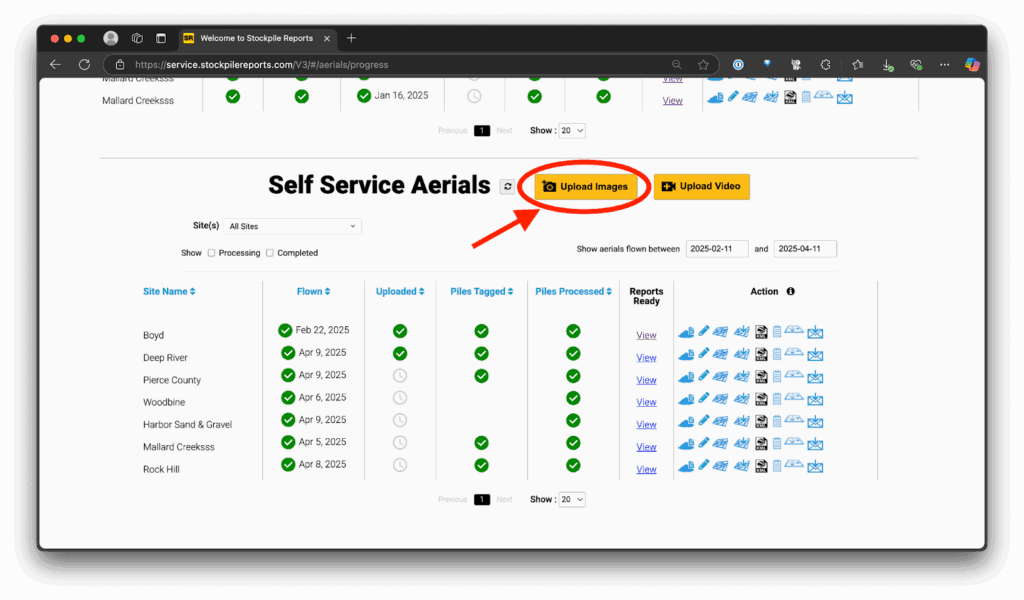
Task: Tick the Completed checkbox filter
Action: click(270, 253)
